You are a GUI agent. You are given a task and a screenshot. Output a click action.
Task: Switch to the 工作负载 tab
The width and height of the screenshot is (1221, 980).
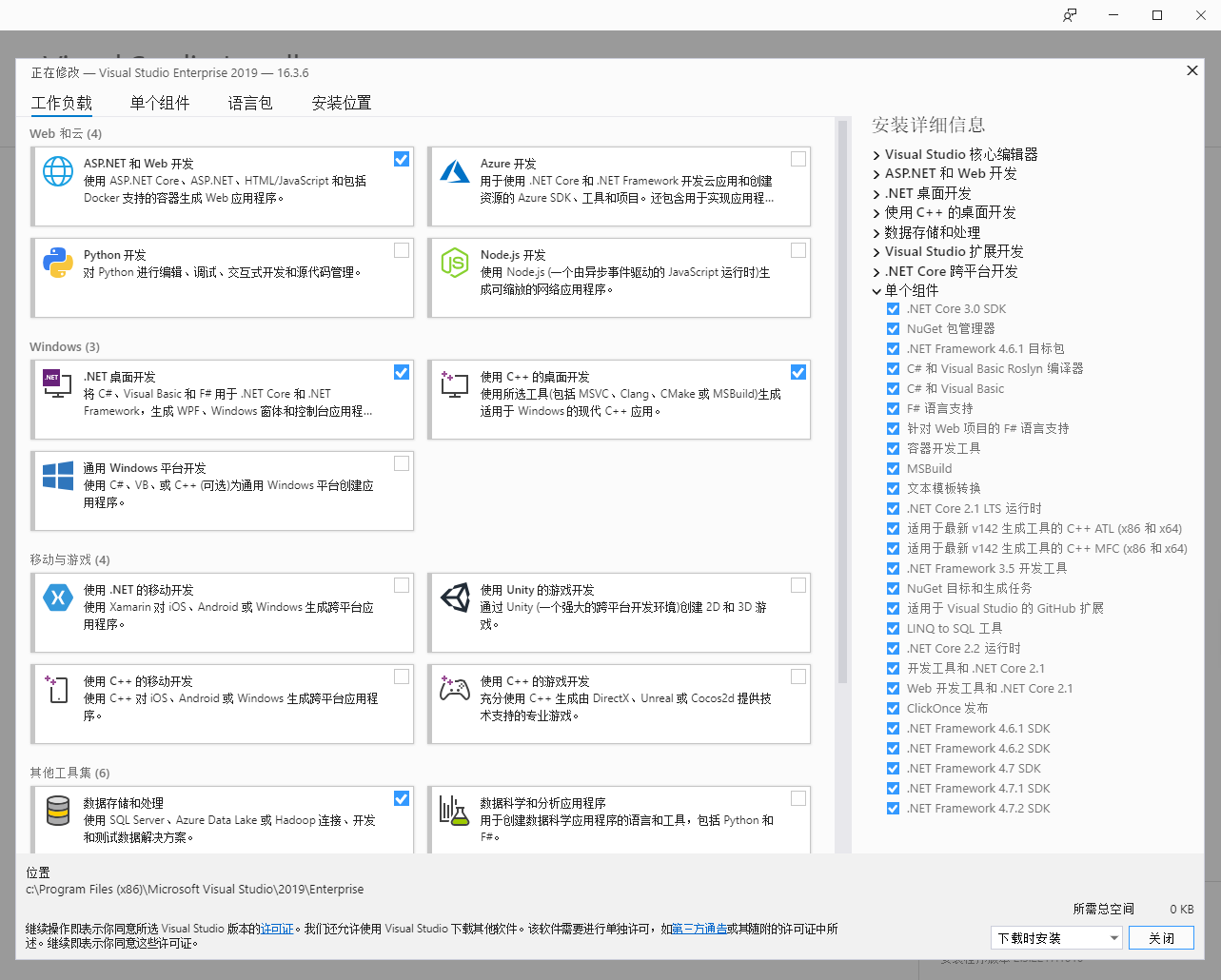pyautogui.click(x=62, y=103)
